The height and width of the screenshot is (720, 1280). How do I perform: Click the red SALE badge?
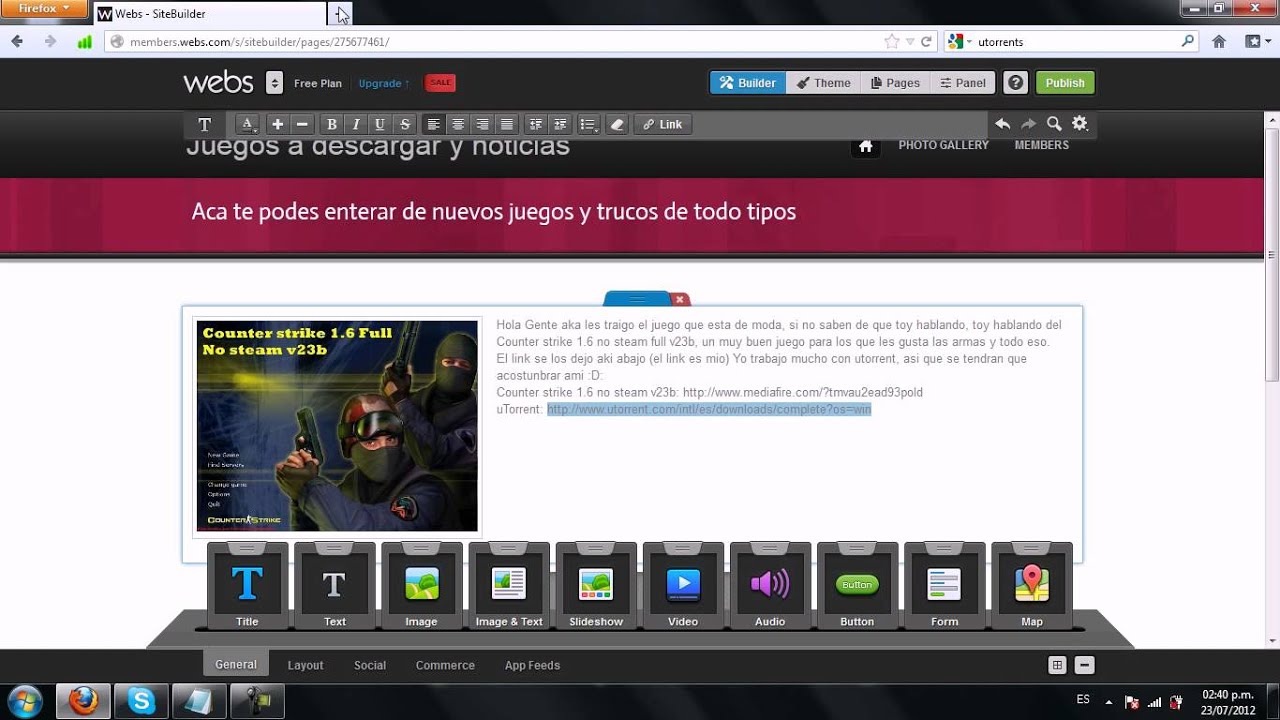[x=440, y=83]
